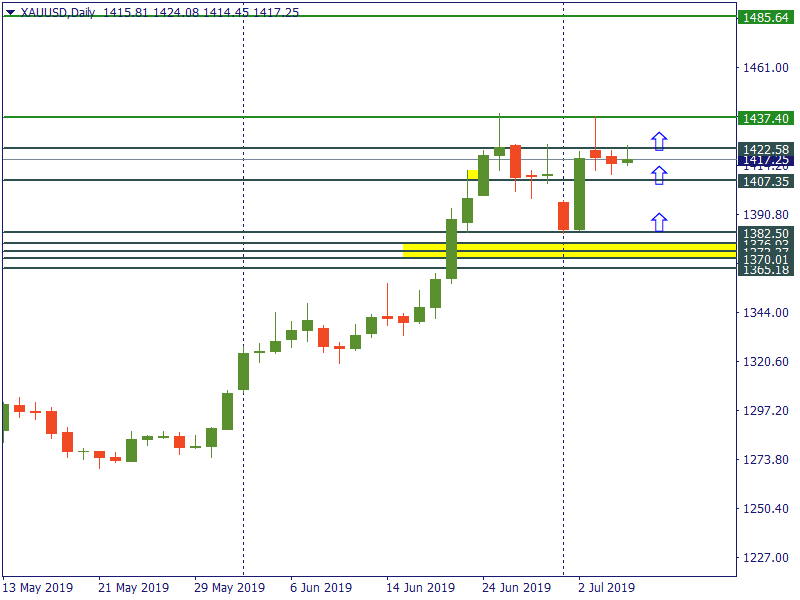Click the green 1437.40 price label
This screenshot has width=800, height=600.
coord(765,118)
